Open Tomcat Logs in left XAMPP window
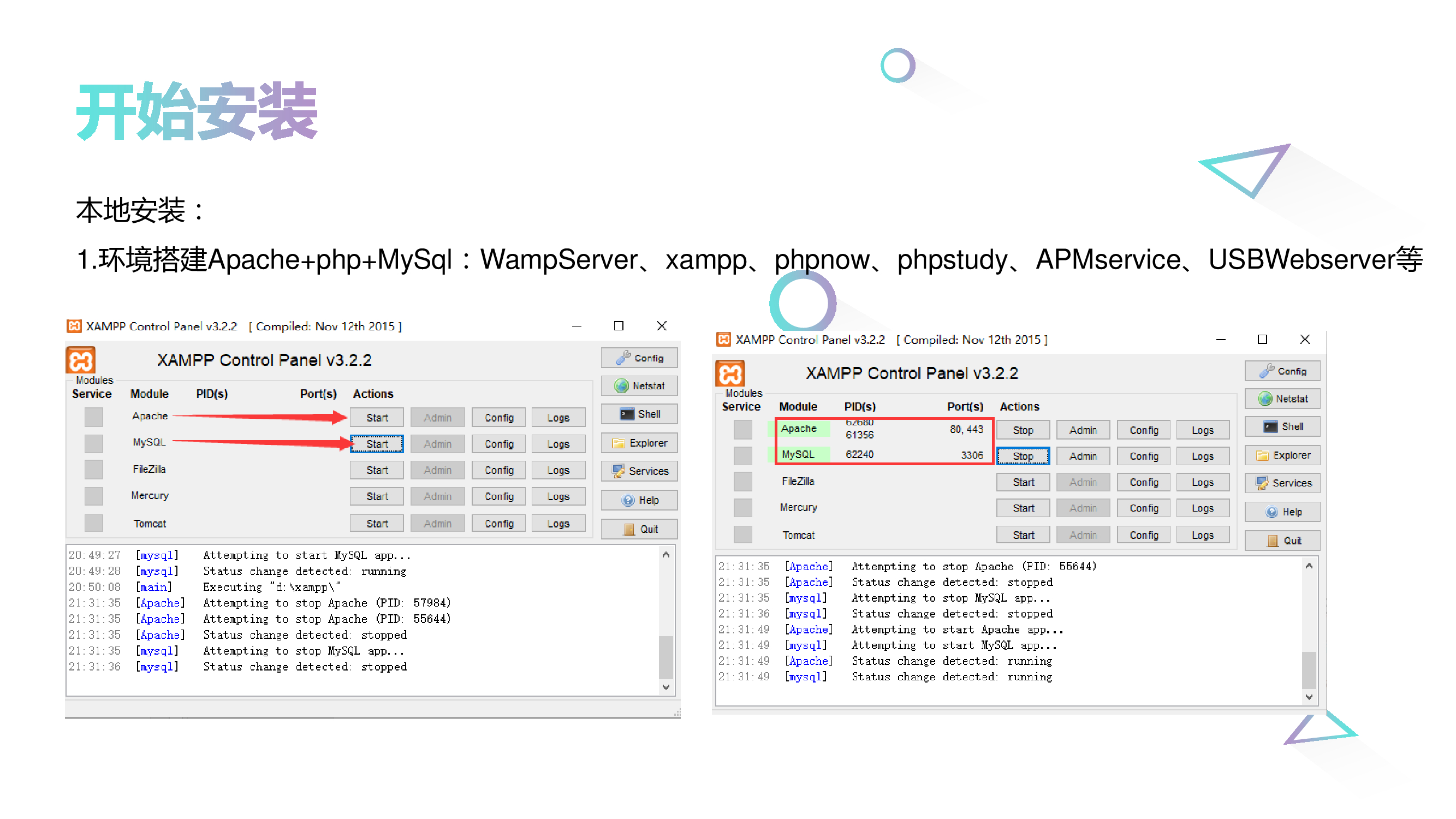 point(558,524)
